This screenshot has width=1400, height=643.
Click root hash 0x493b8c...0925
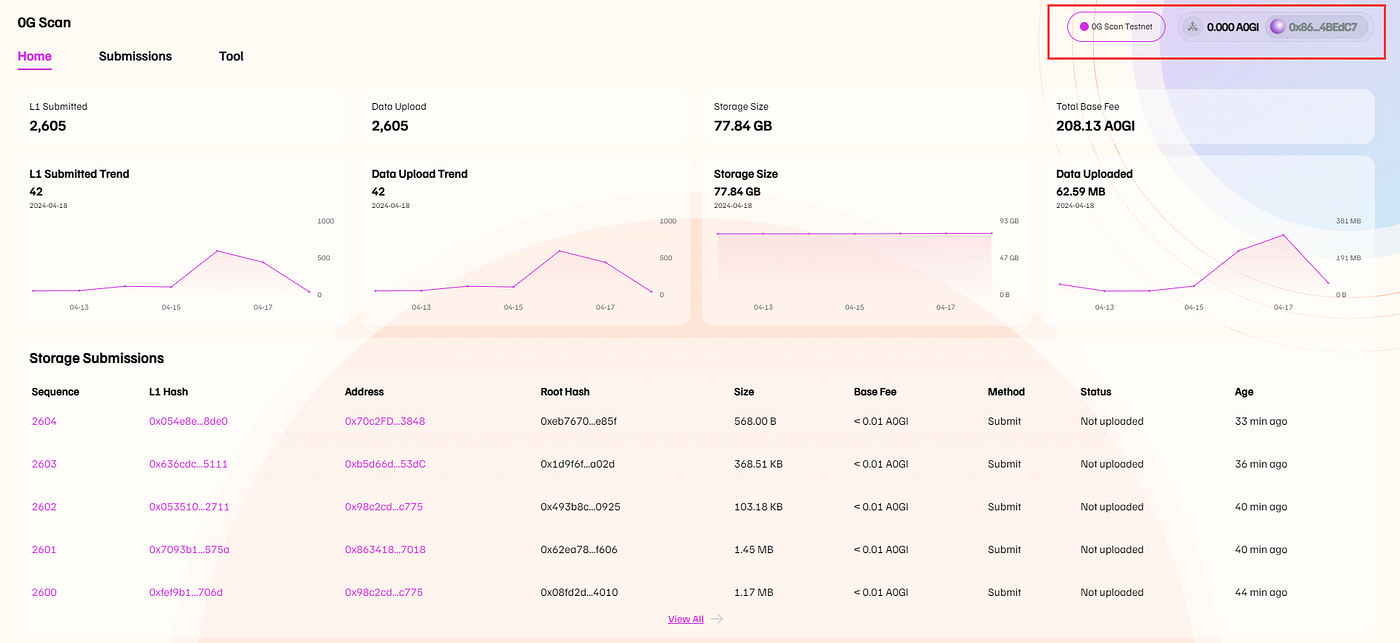pos(581,507)
